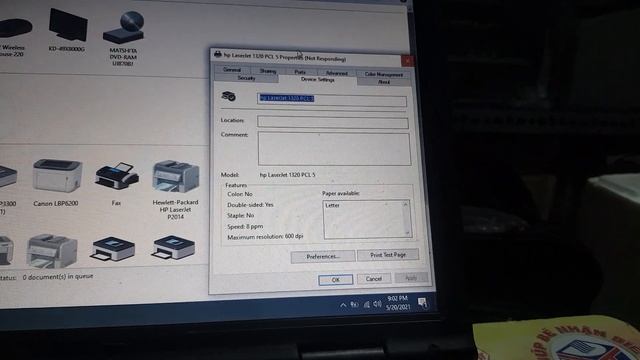Select the Canon LBP6200 printer icon
This screenshot has width=640, height=360.
coord(57,176)
